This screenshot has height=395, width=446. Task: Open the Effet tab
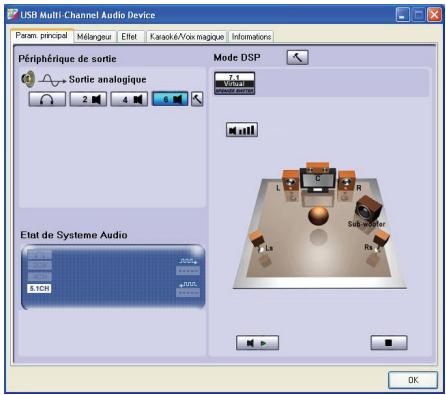[129, 37]
